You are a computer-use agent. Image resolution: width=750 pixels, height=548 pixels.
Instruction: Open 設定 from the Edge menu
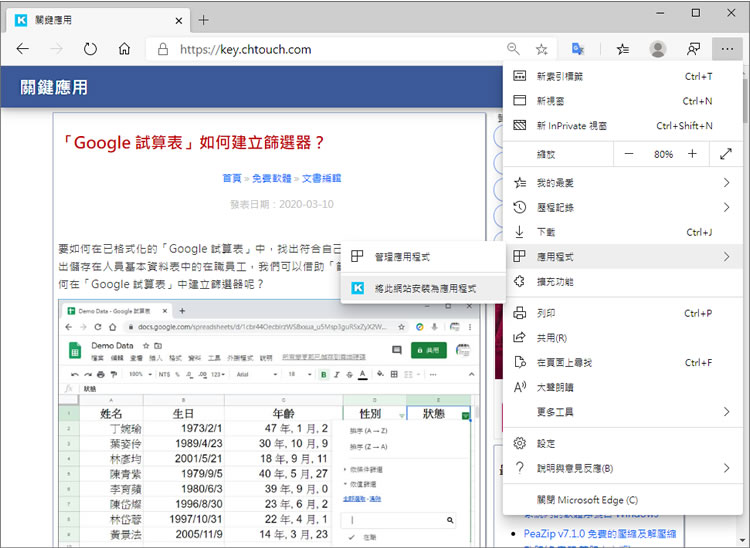point(547,443)
